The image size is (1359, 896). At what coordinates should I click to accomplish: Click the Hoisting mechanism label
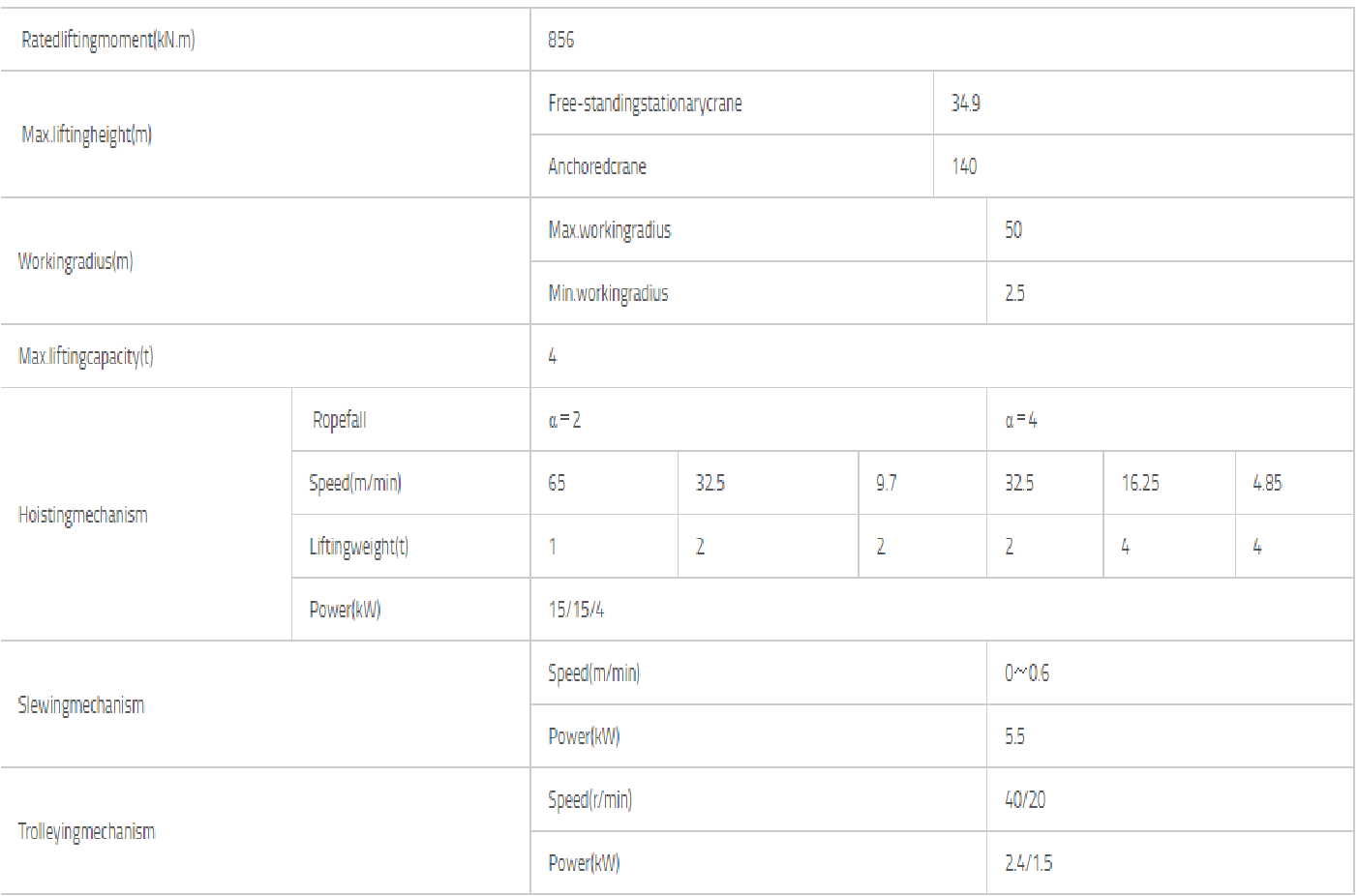[83, 515]
